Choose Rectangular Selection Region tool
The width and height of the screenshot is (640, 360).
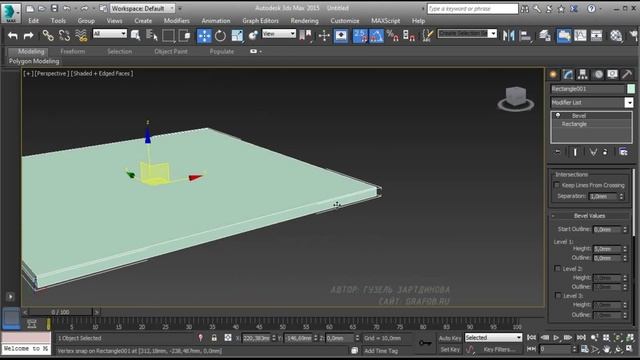tap(168, 36)
